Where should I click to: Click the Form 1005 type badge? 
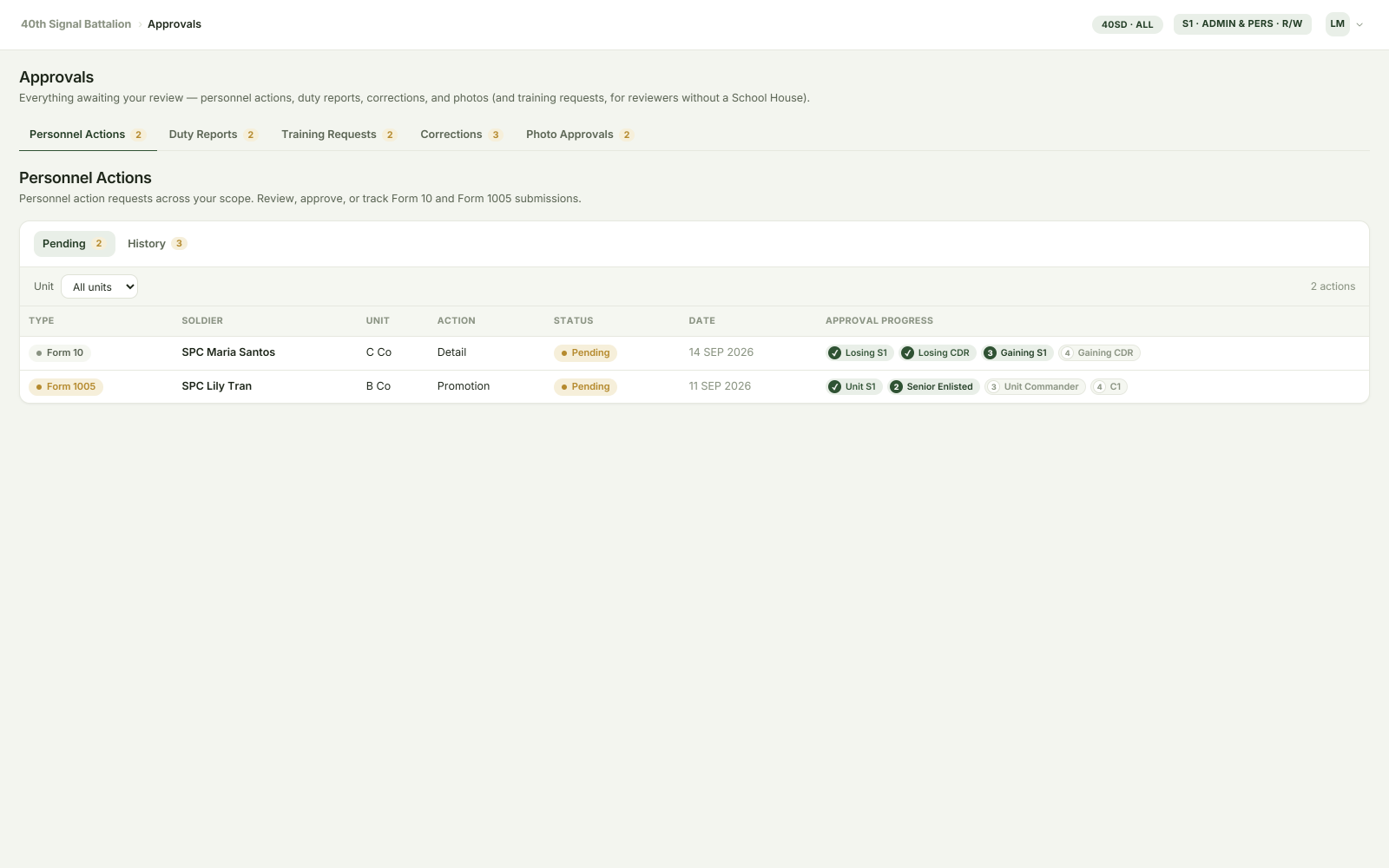tap(66, 387)
